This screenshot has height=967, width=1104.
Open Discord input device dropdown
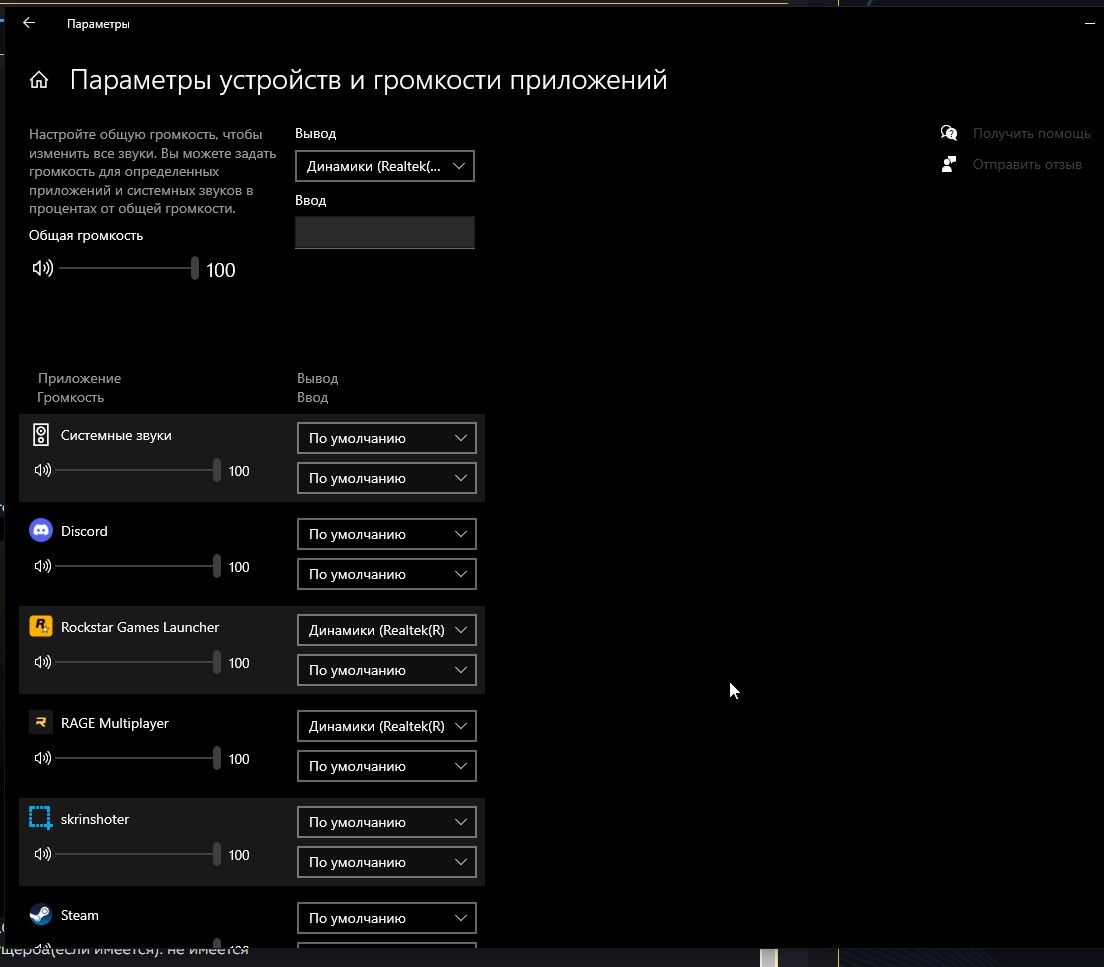[x=387, y=574]
